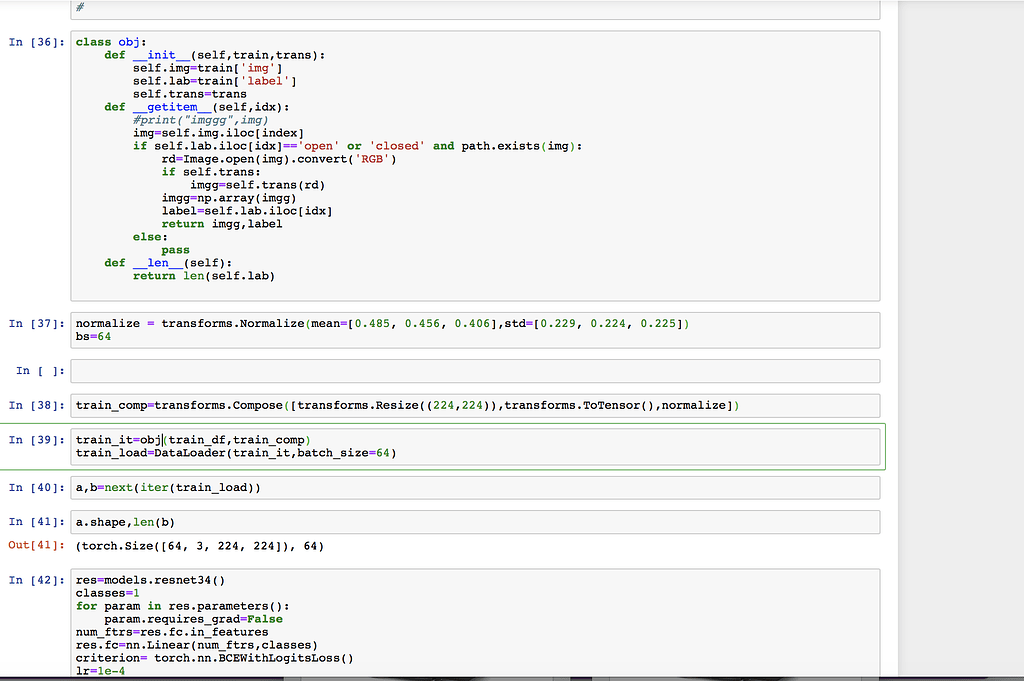Click the partial cell containing # at top

(475, 8)
